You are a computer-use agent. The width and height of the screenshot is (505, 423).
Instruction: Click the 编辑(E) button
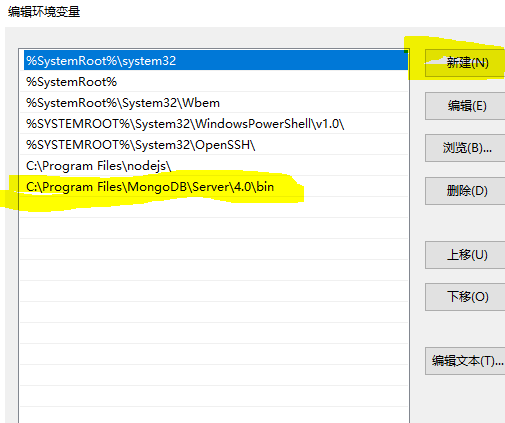465,106
